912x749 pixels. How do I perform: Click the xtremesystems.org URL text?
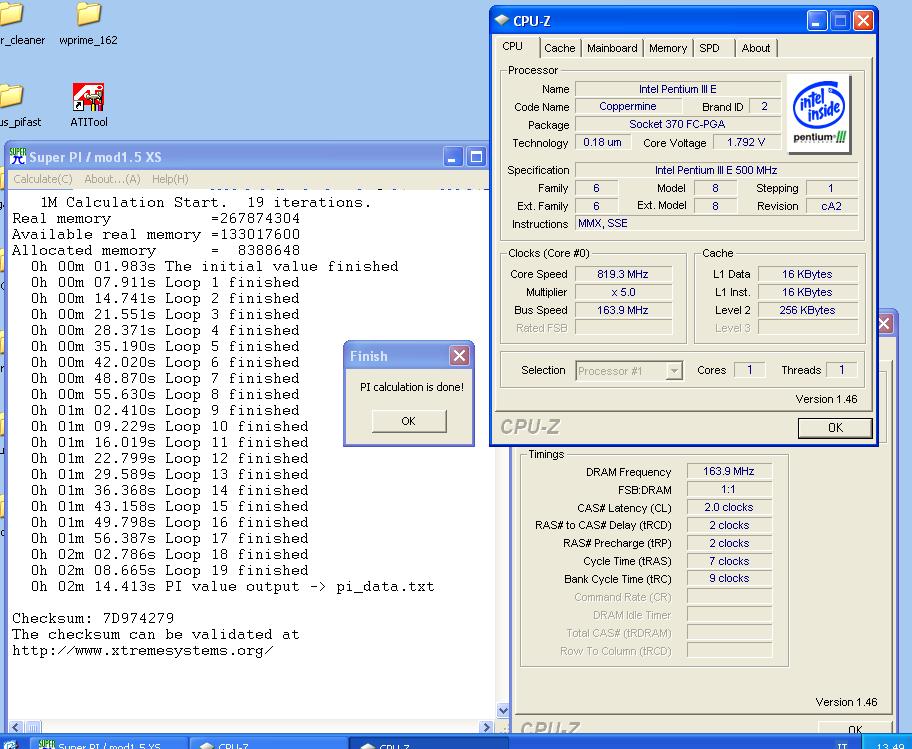click(142, 651)
